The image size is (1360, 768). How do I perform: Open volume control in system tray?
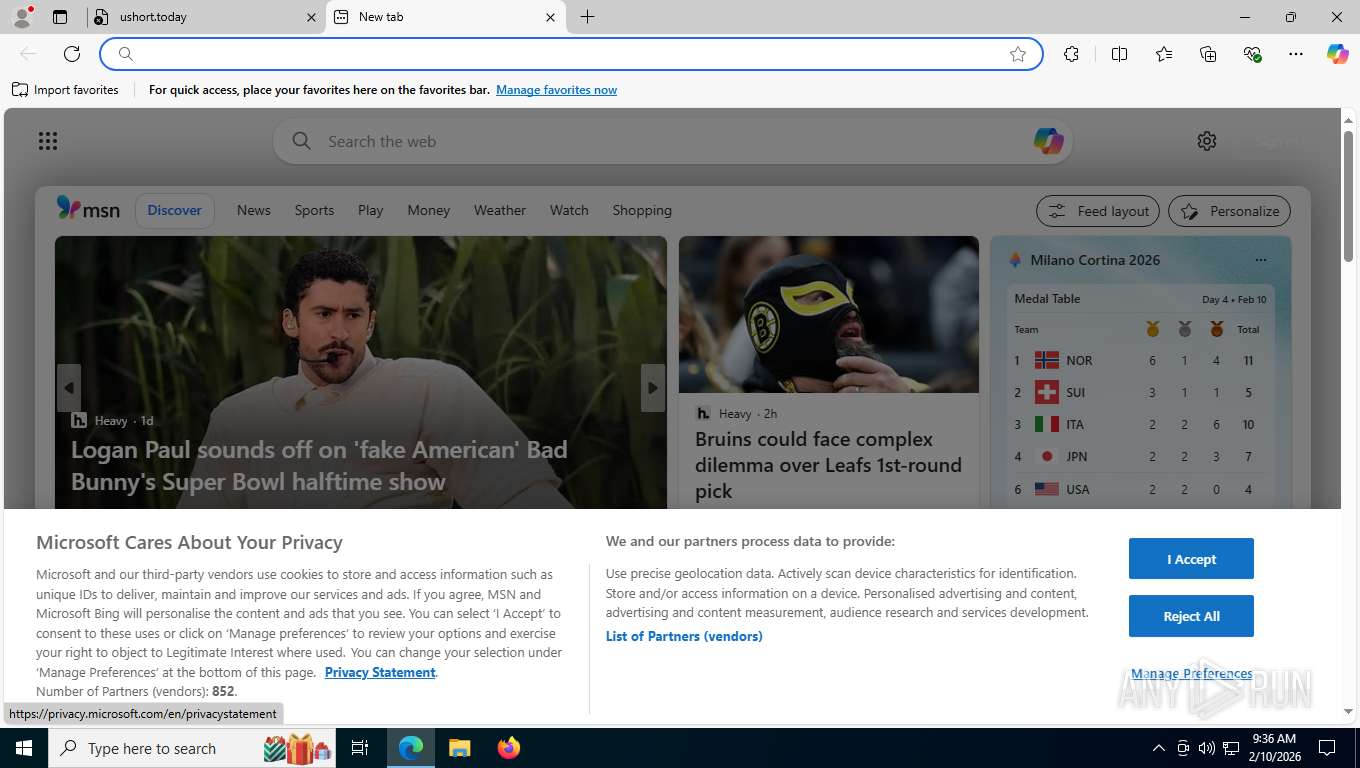[x=1206, y=748]
